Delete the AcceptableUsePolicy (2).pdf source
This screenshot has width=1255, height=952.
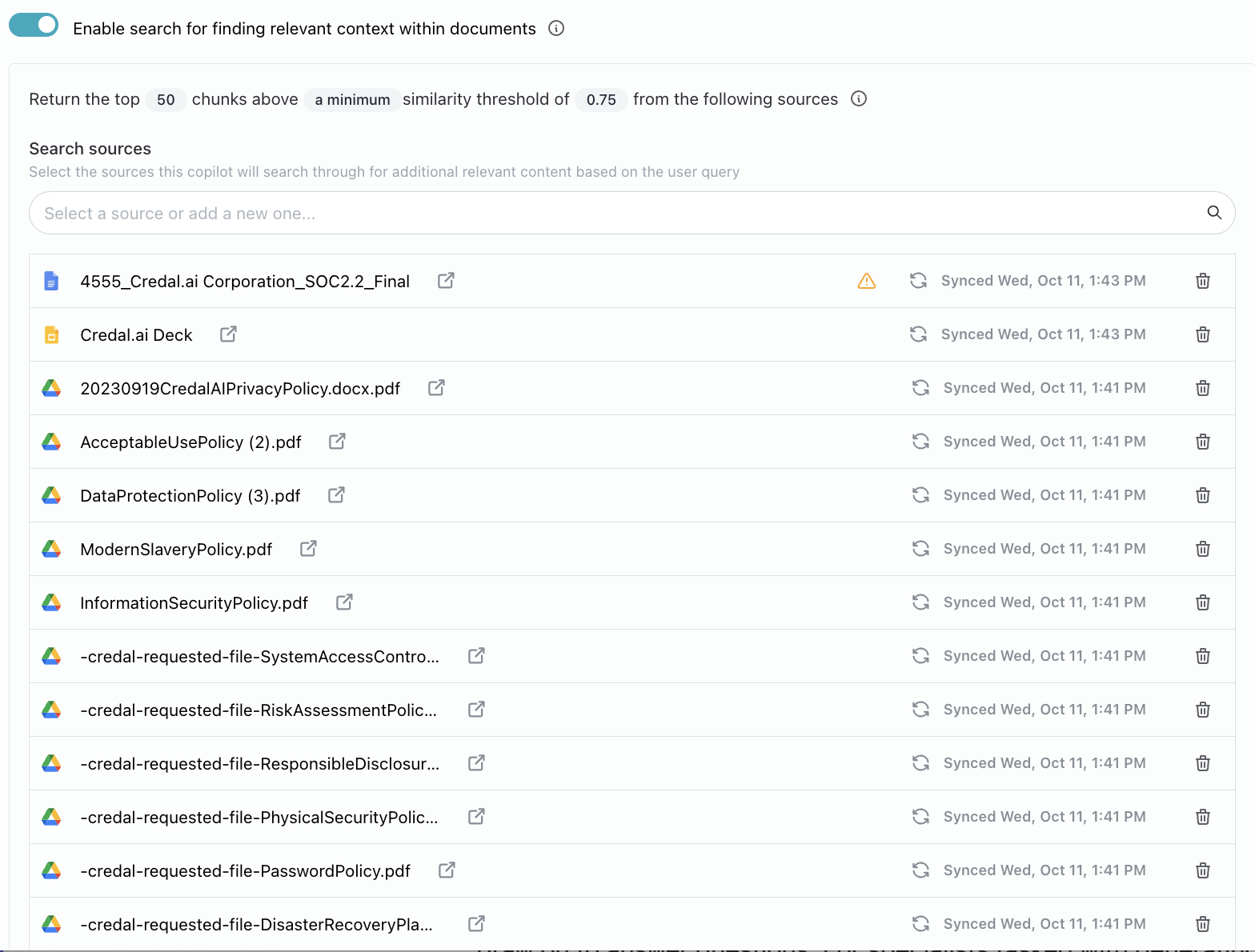click(x=1203, y=442)
